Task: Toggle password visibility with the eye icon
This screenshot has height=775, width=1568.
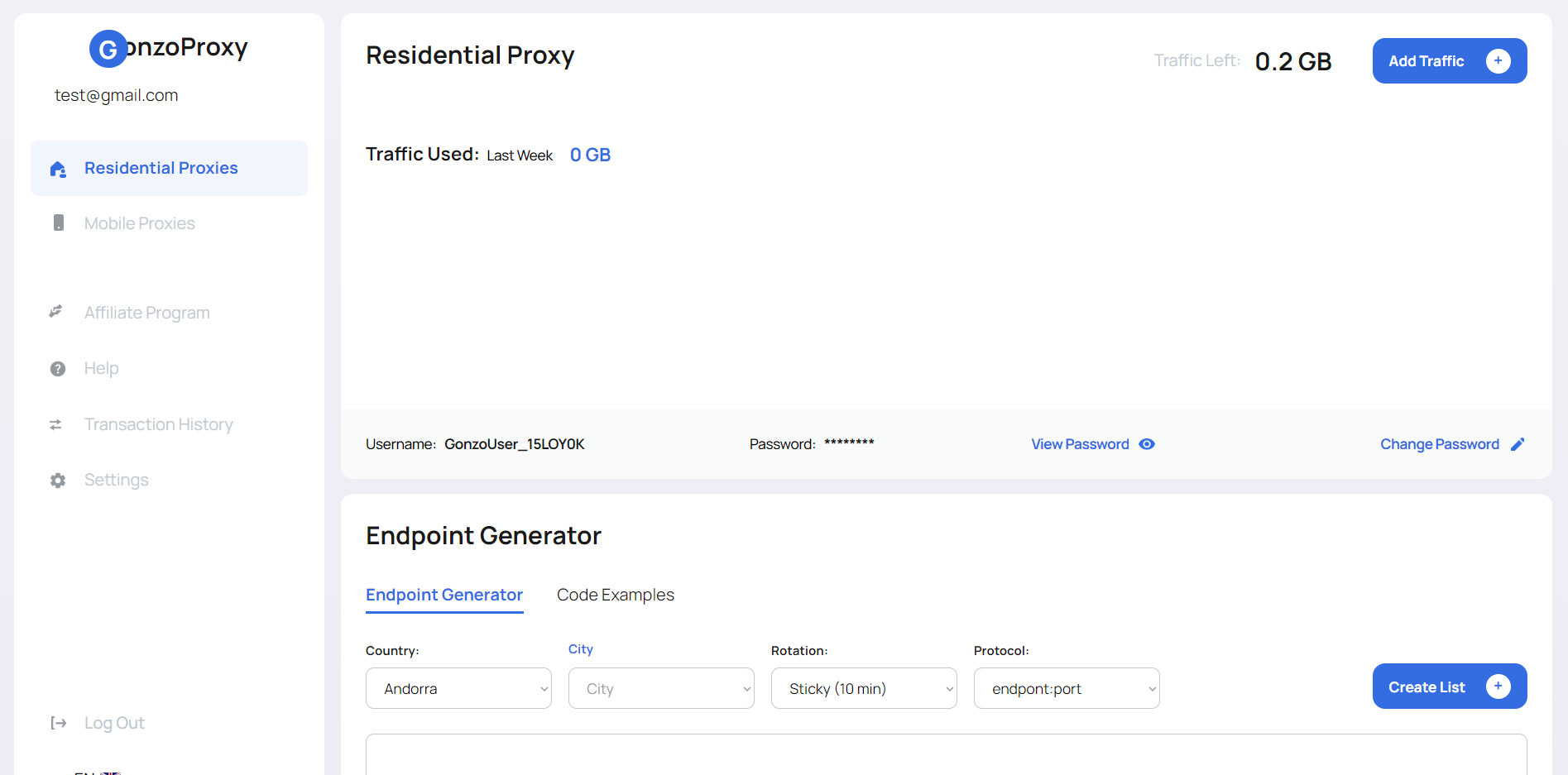Action: (1146, 444)
